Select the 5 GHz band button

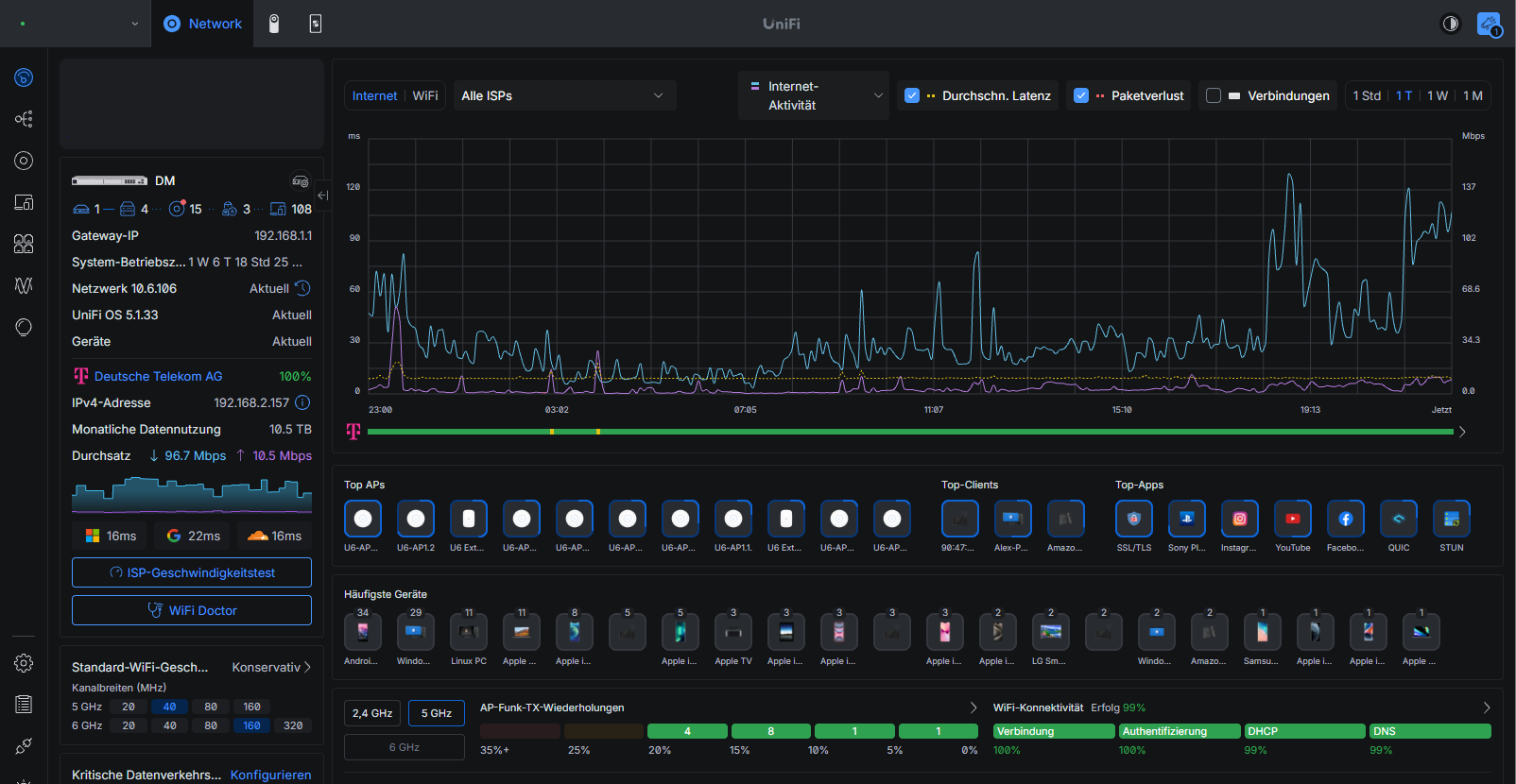437,713
